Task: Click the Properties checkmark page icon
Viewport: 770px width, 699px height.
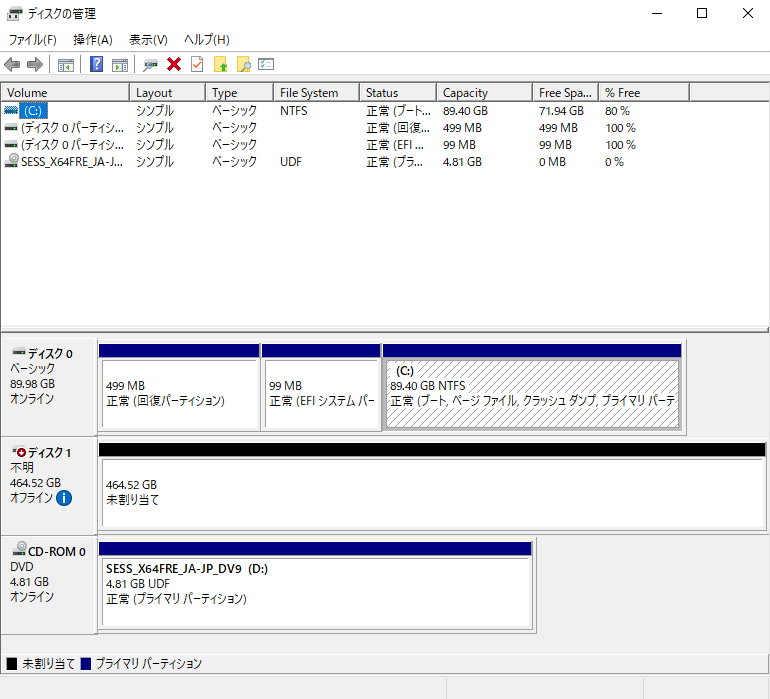Action: click(197, 64)
